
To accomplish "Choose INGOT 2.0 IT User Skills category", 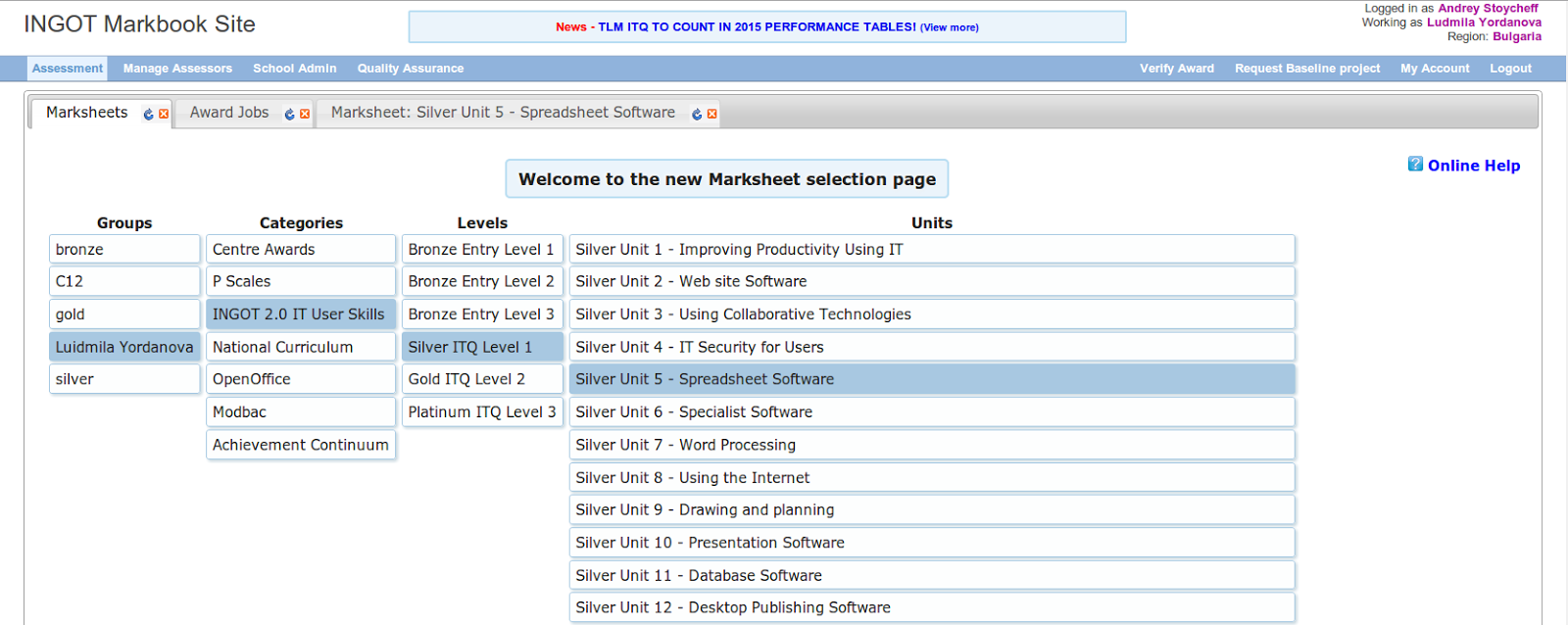I will click(x=301, y=314).
